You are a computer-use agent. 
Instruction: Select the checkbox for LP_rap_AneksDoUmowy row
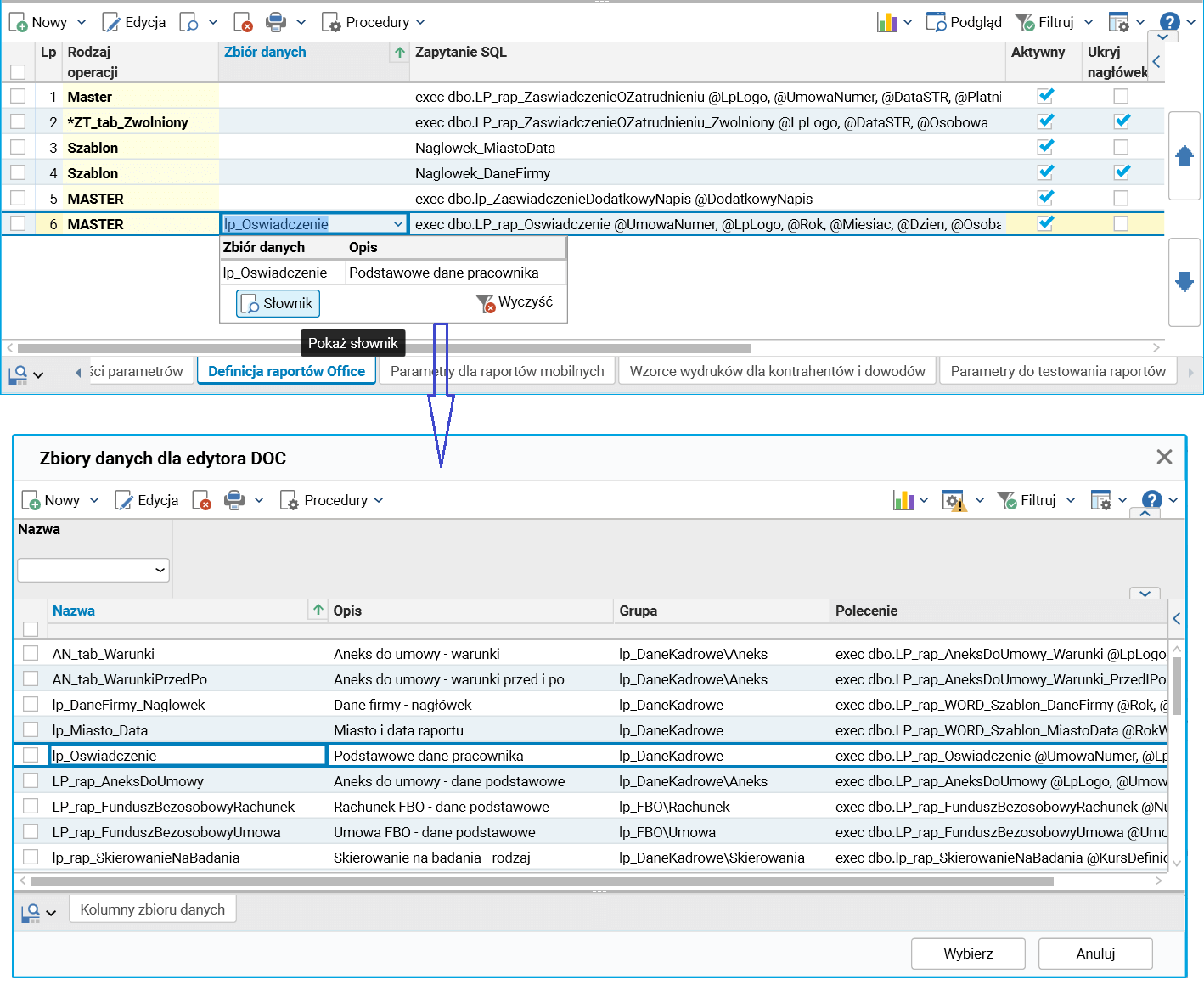coord(31,780)
